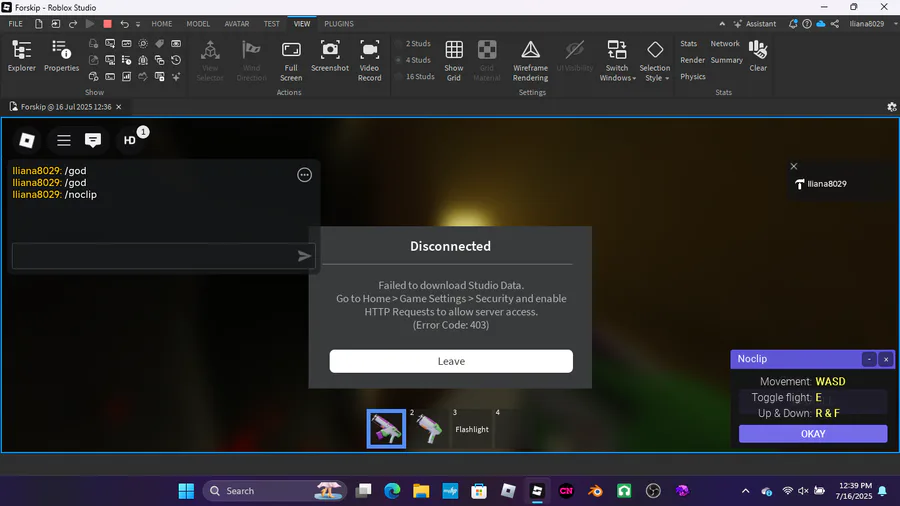Click the Undo arrow
The width and height of the screenshot is (900, 506).
click(125, 24)
